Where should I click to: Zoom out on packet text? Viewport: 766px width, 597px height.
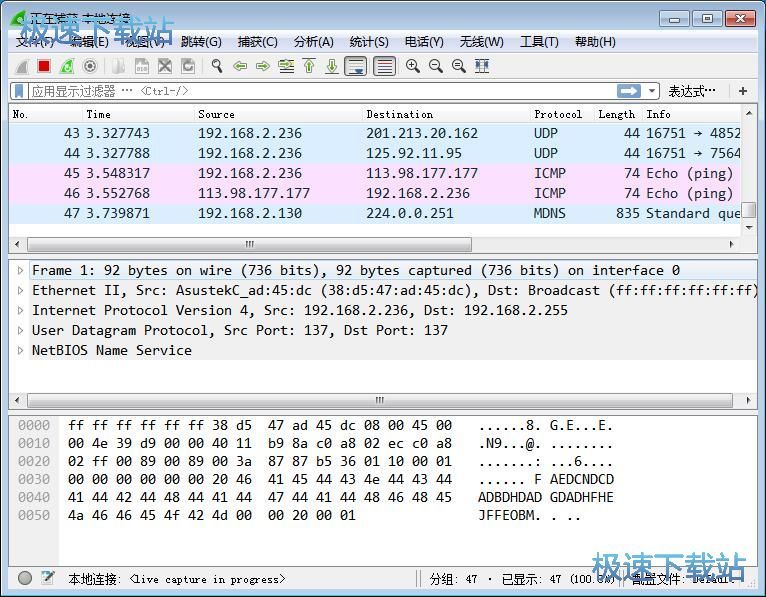pyautogui.click(x=436, y=66)
